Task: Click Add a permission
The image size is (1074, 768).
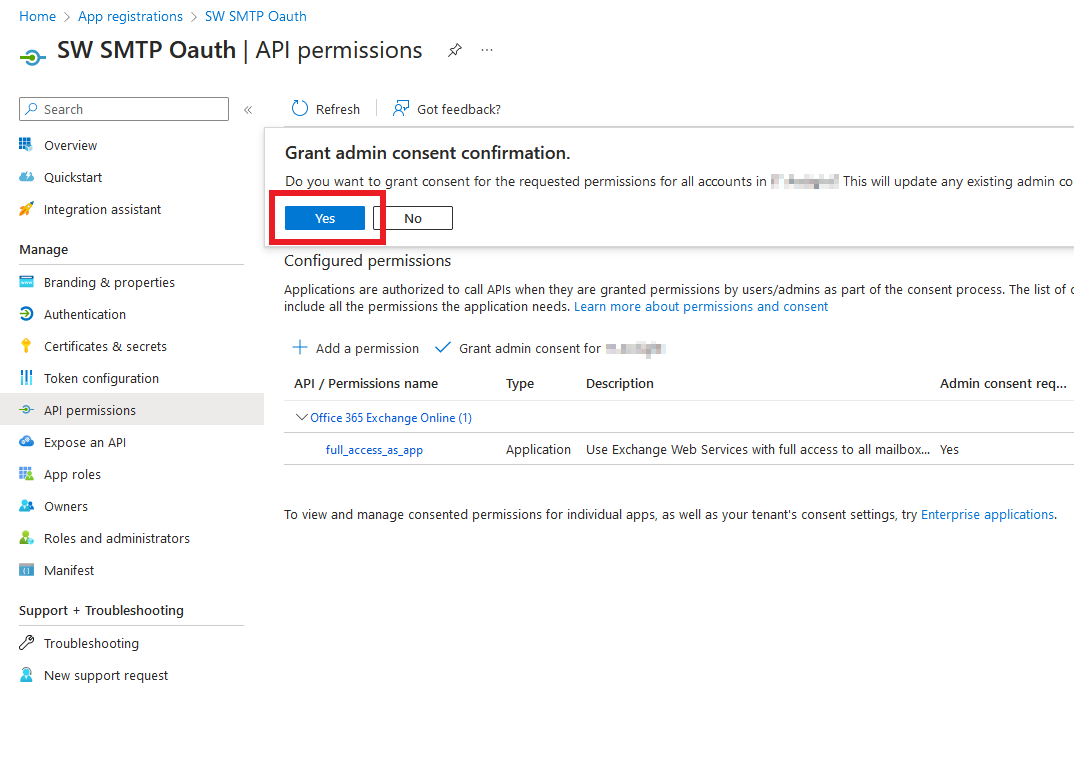Action: pyautogui.click(x=355, y=348)
